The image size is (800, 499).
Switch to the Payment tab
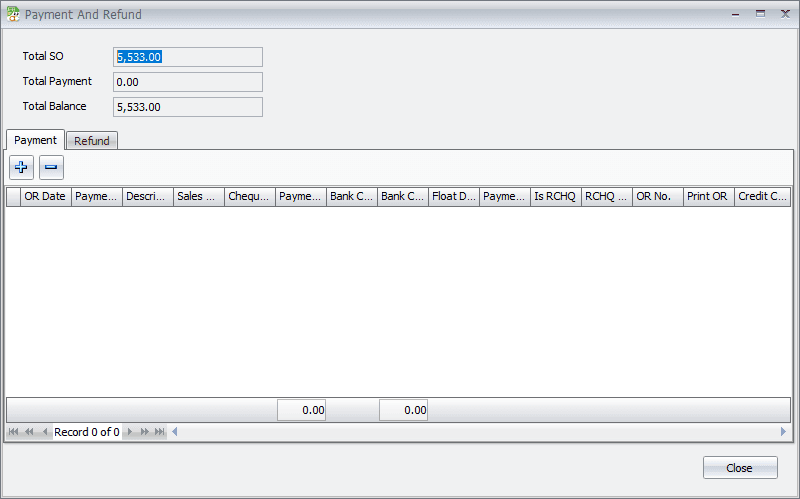pyautogui.click(x=35, y=140)
